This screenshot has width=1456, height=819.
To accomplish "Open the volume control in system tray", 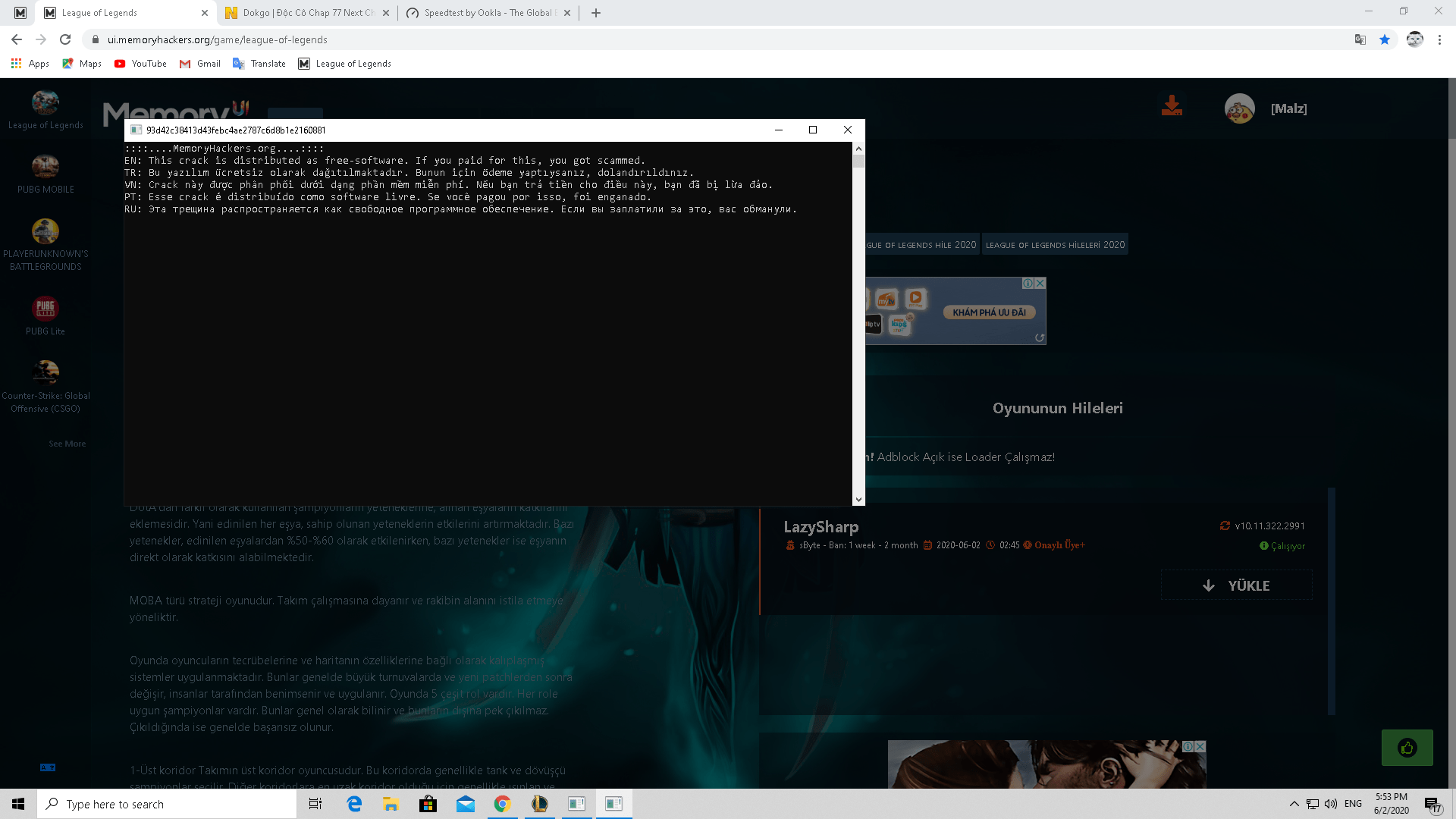I will (1331, 804).
